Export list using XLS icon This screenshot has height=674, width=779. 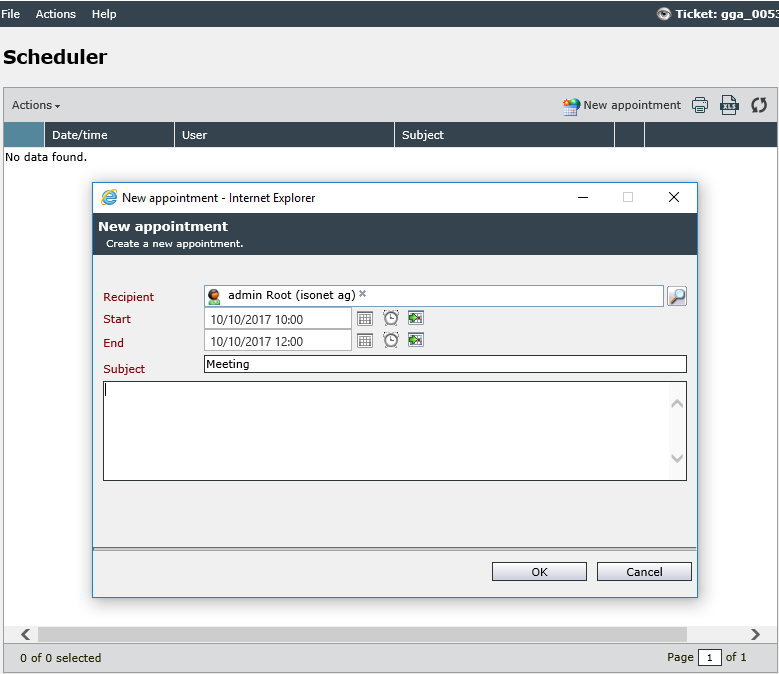click(729, 105)
